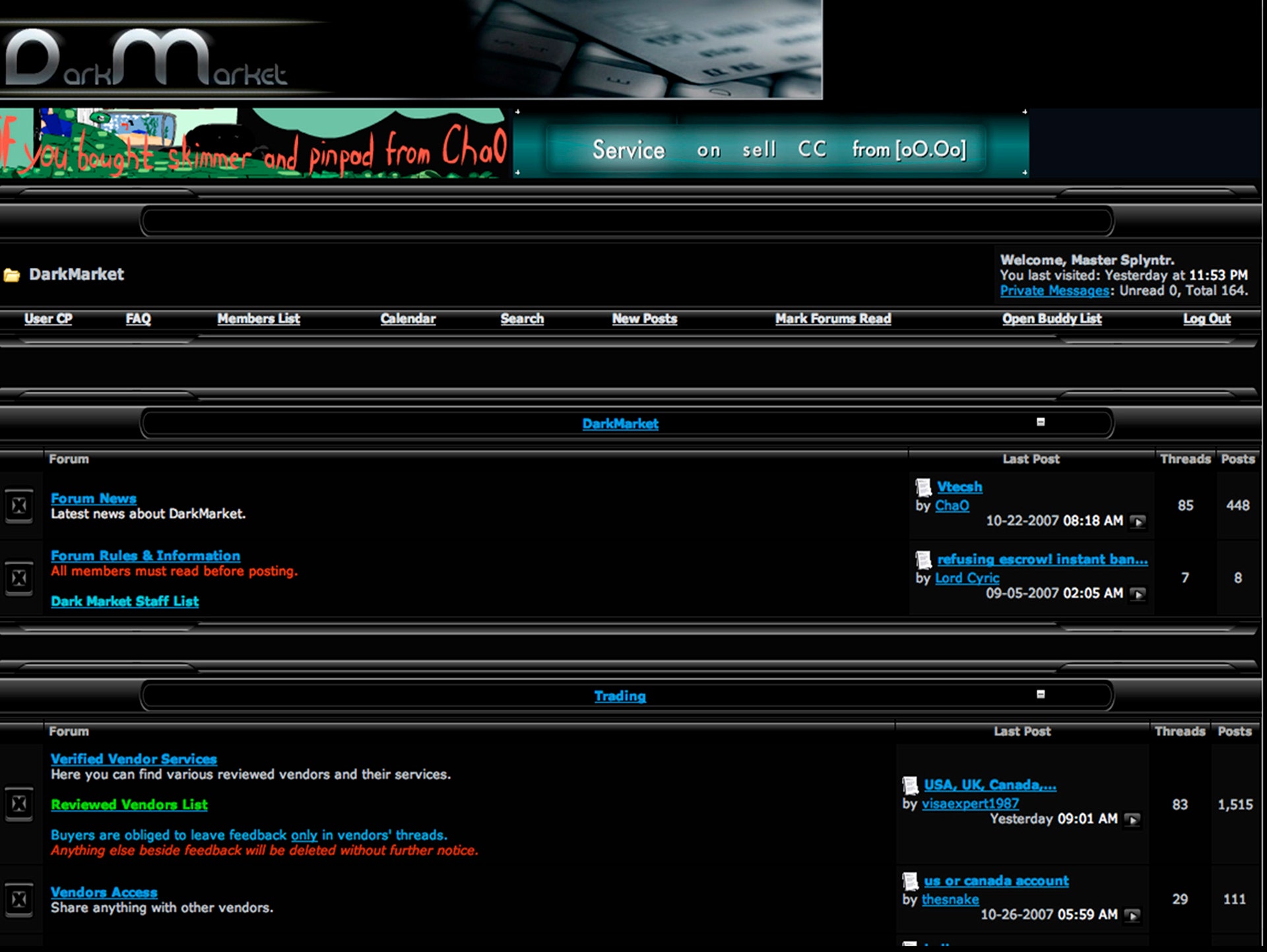
Task: Go to last post arrow by Lord Cyric
Action: point(1137,594)
